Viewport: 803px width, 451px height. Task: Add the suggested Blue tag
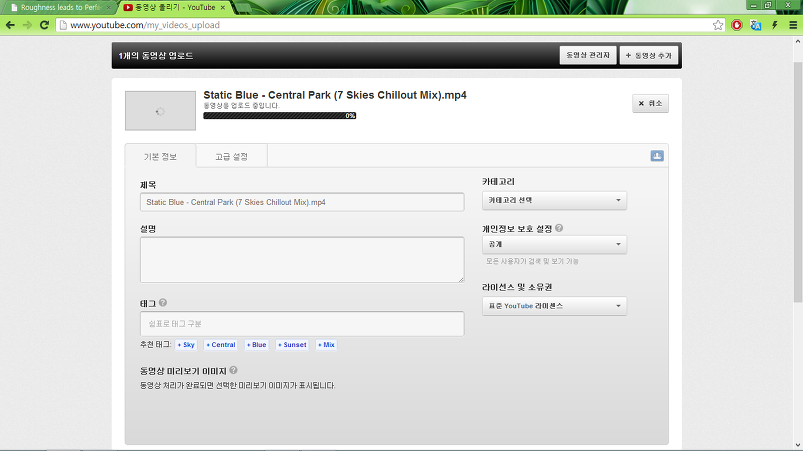(x=257, y=345)
